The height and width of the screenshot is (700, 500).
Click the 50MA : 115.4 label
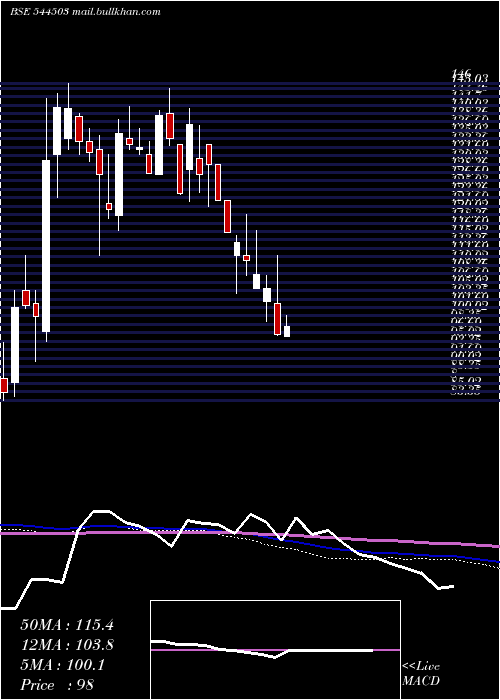(67, 625)
